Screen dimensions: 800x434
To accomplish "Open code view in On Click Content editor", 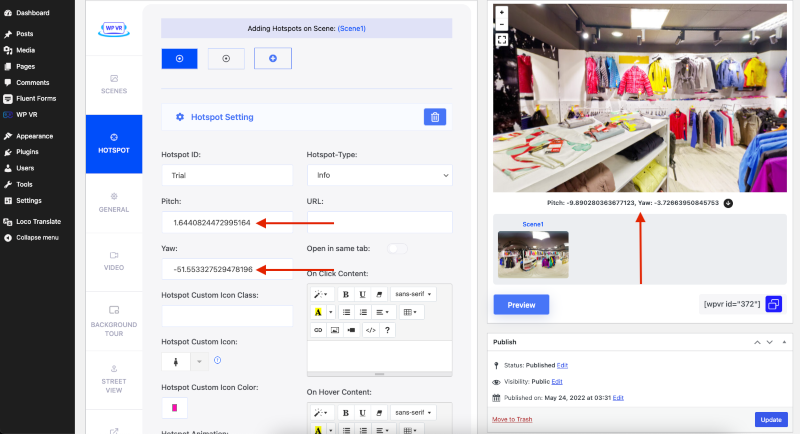I will point(370,329).
